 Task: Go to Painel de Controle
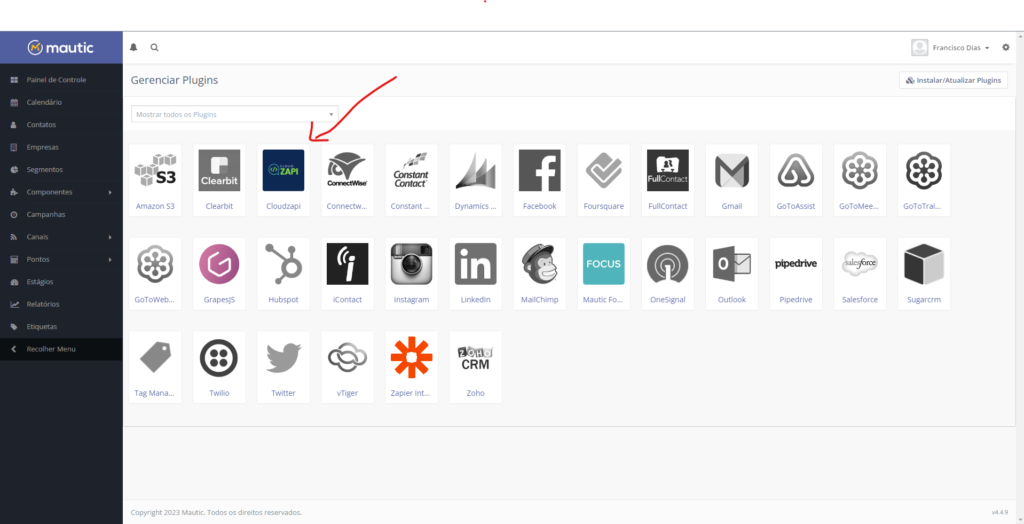[61, 80]
